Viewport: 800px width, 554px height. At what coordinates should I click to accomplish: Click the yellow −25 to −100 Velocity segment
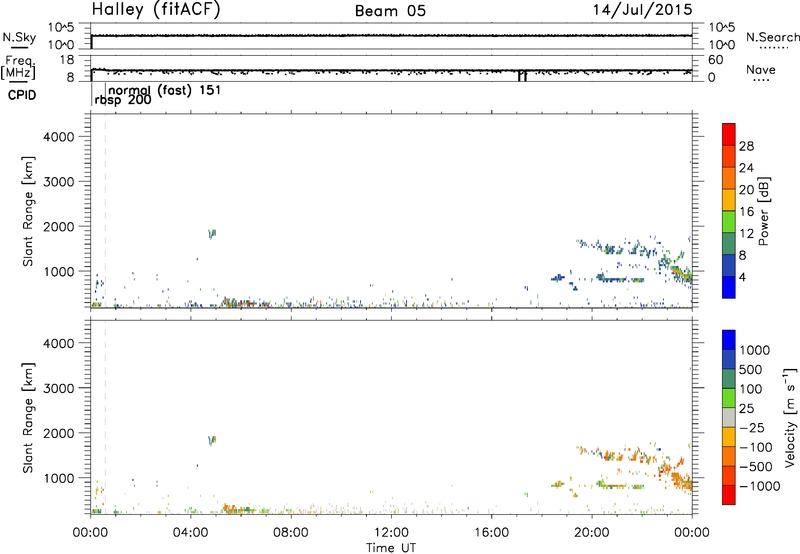(x=729, y=437)
